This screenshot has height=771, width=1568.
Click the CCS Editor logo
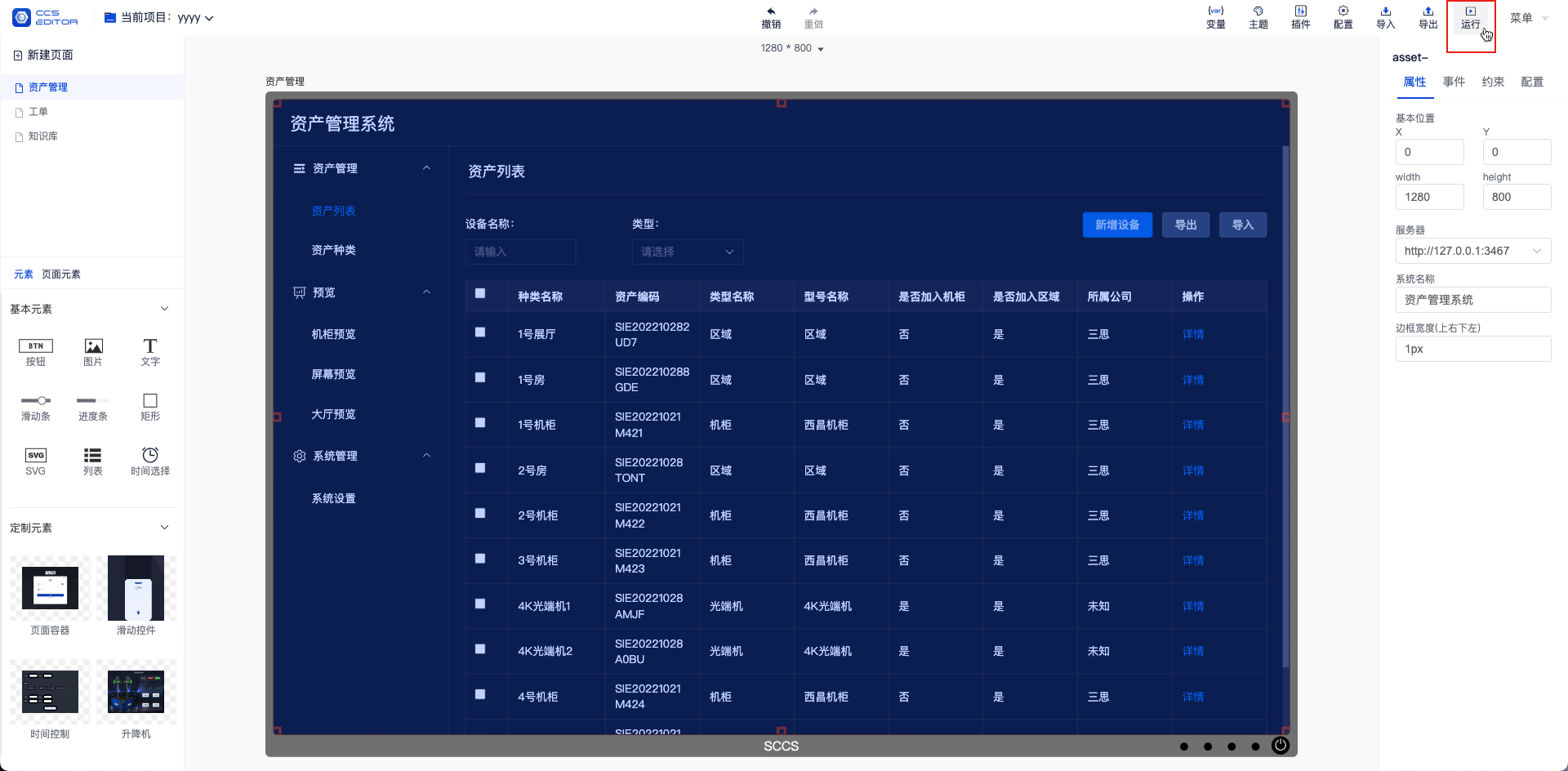pos(46,17)
